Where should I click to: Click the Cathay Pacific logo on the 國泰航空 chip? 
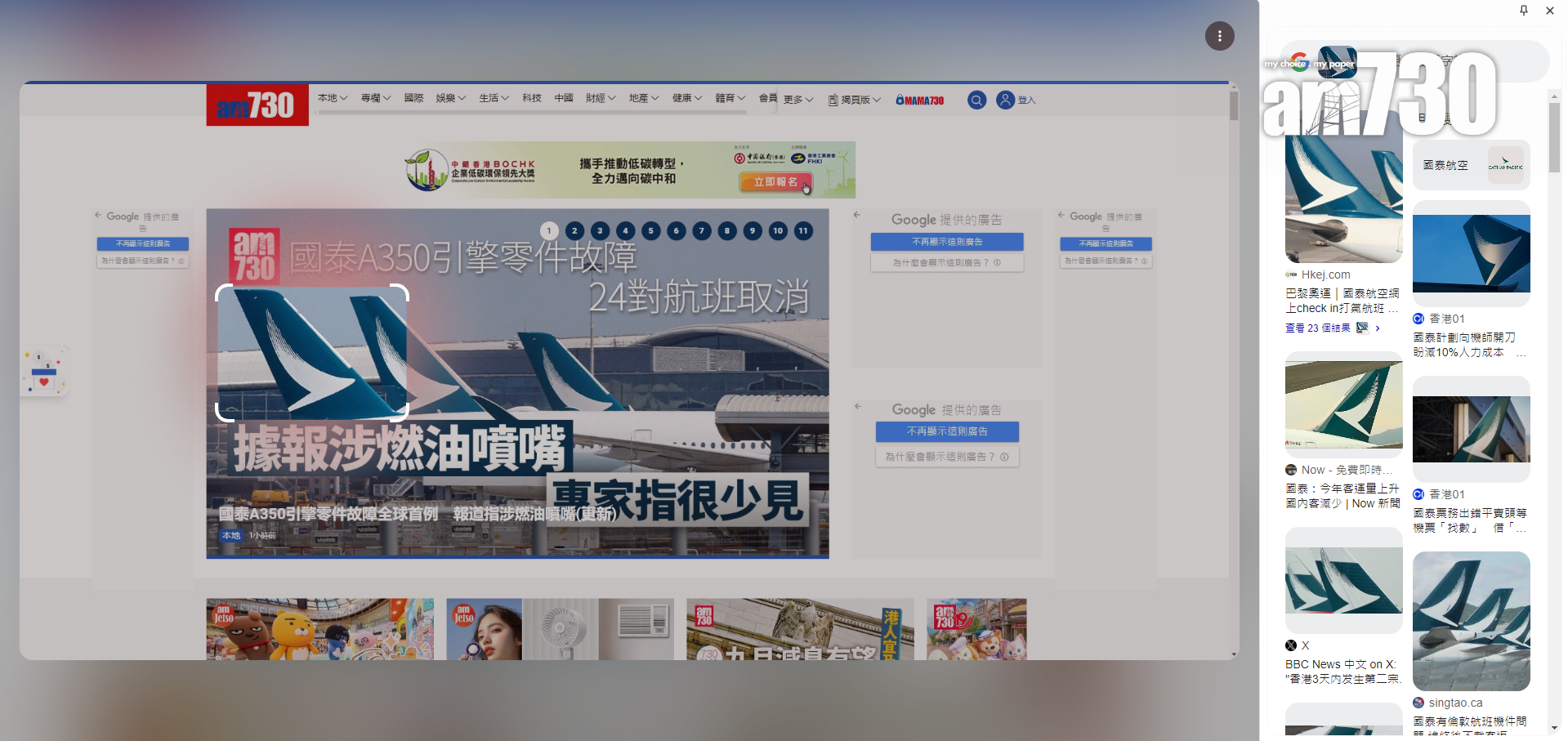tap(1507, 163)
